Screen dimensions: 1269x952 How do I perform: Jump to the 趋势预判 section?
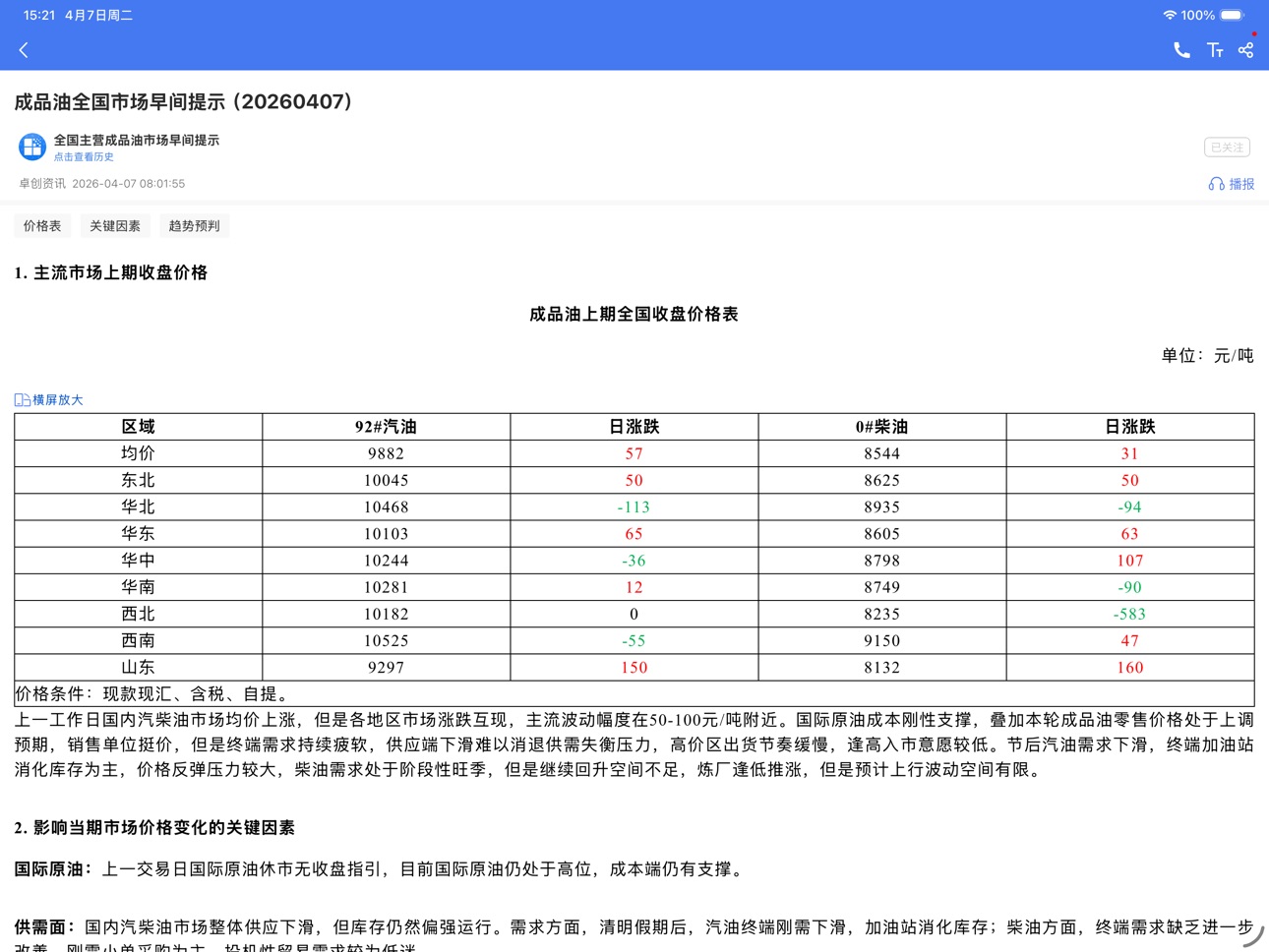click(194, 226)
